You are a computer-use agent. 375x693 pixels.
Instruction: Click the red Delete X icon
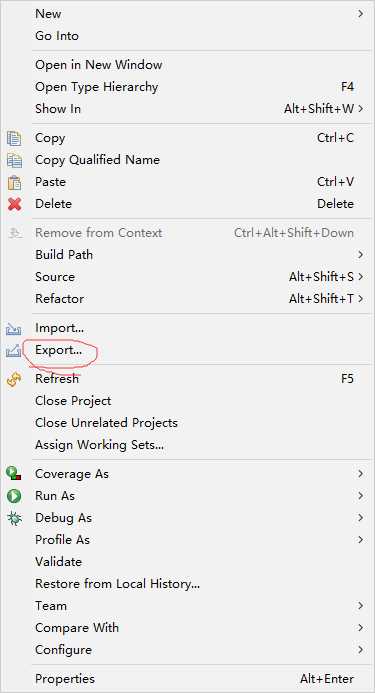[x=14, y=204]
